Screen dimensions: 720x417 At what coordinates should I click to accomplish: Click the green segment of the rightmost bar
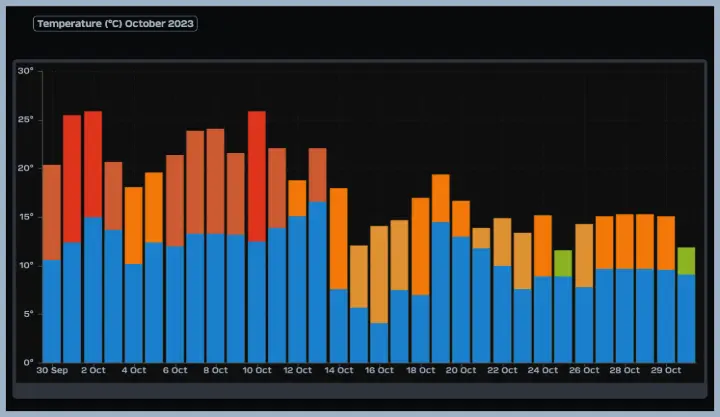click(x=686, y=260)
